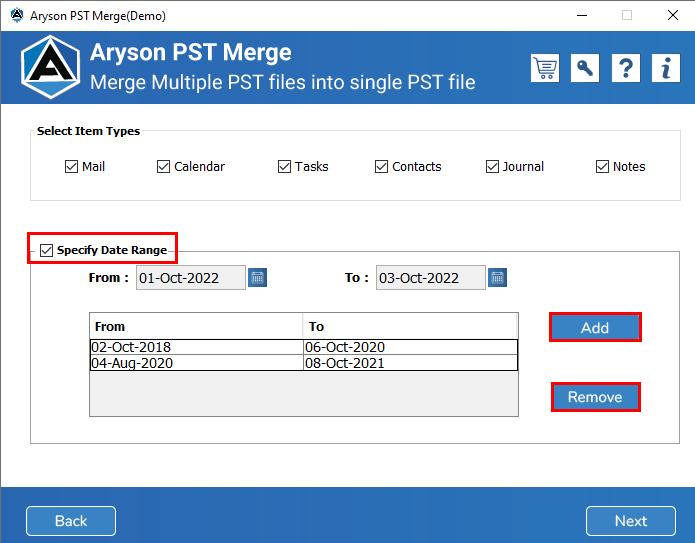Toggle the Contacts checkbox
The width and height of the screenshot is (695, 543).
[381, 167]
